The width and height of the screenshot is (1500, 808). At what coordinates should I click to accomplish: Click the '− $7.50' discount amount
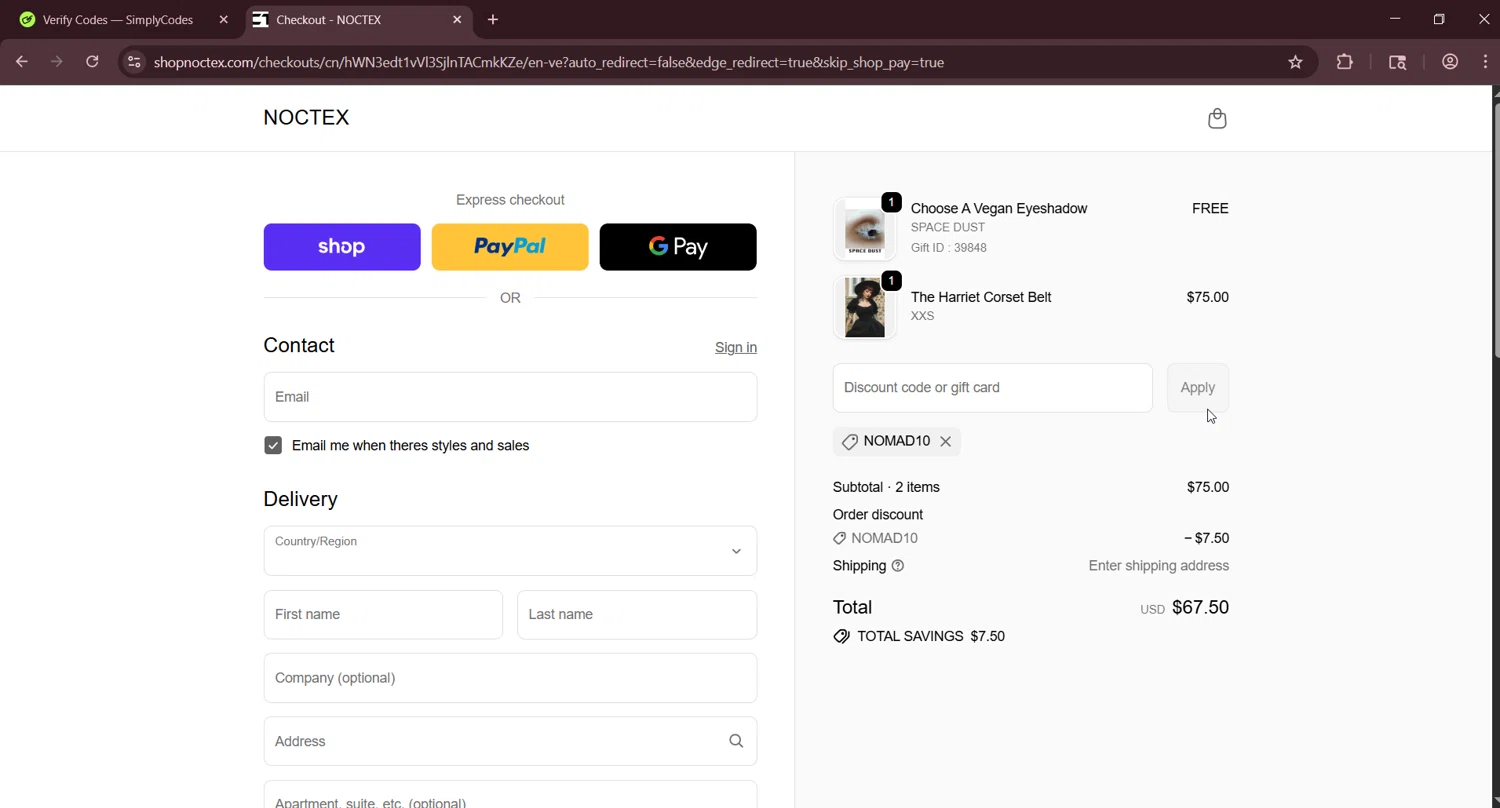[x=1206, y=538]
